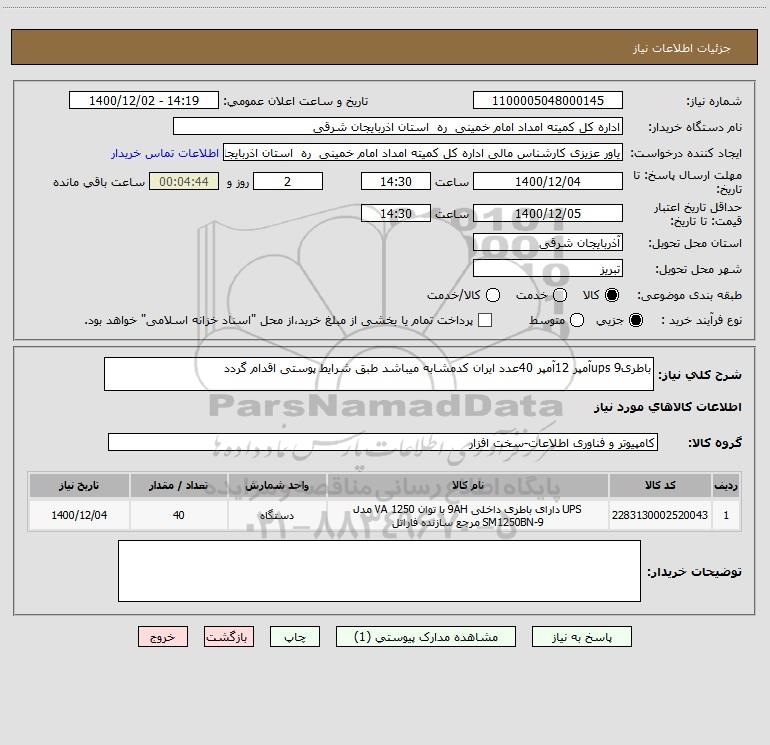
Task: Click the row number 1 cell
Action: coord(726,515)
